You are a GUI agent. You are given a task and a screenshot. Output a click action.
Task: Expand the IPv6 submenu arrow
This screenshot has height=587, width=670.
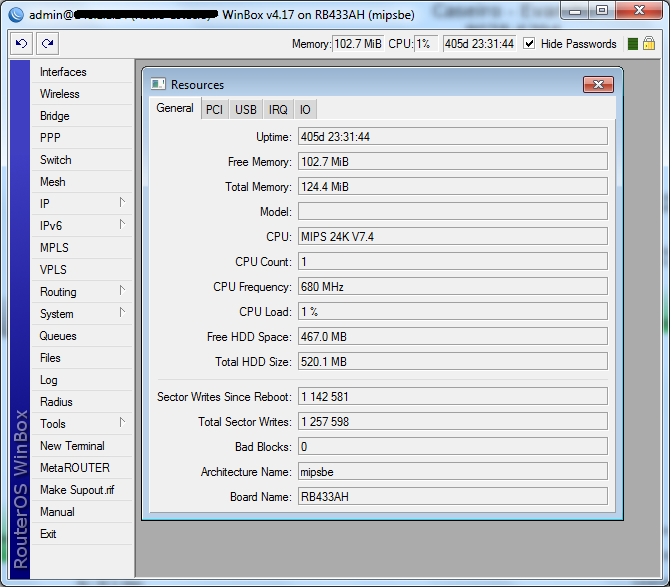coord(122,224)
